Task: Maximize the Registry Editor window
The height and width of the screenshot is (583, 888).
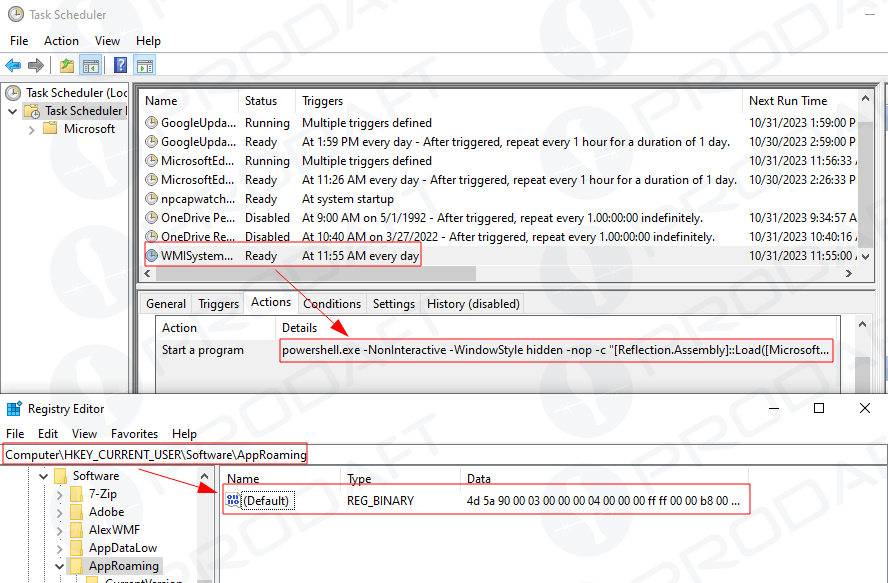Action: (819, 408)
